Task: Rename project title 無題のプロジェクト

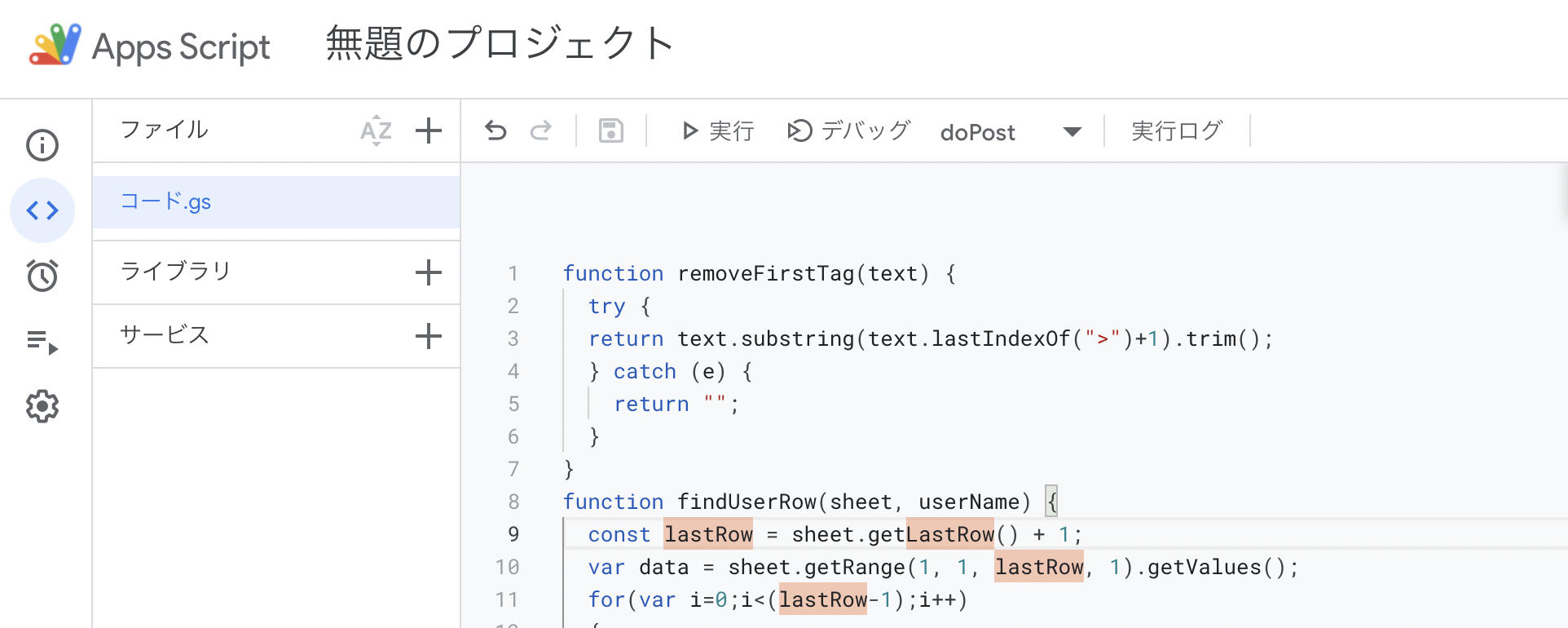Action: coord(500,44)
